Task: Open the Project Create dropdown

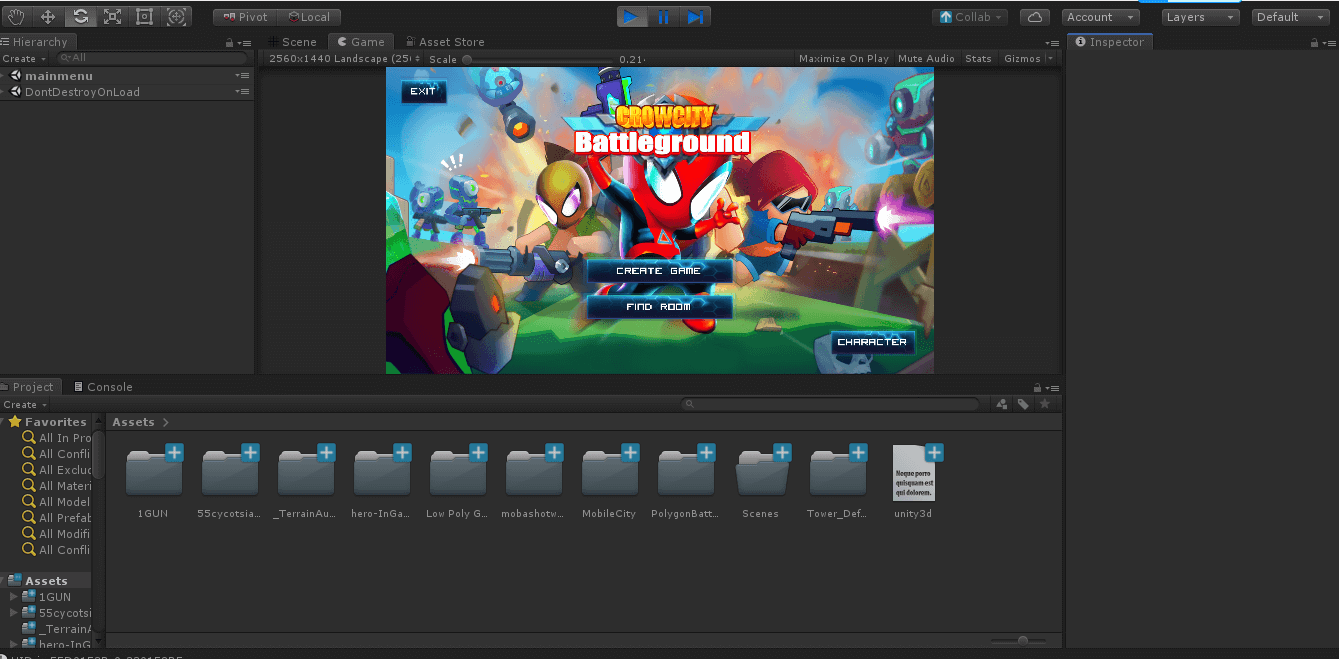Action: pos(23,405)
